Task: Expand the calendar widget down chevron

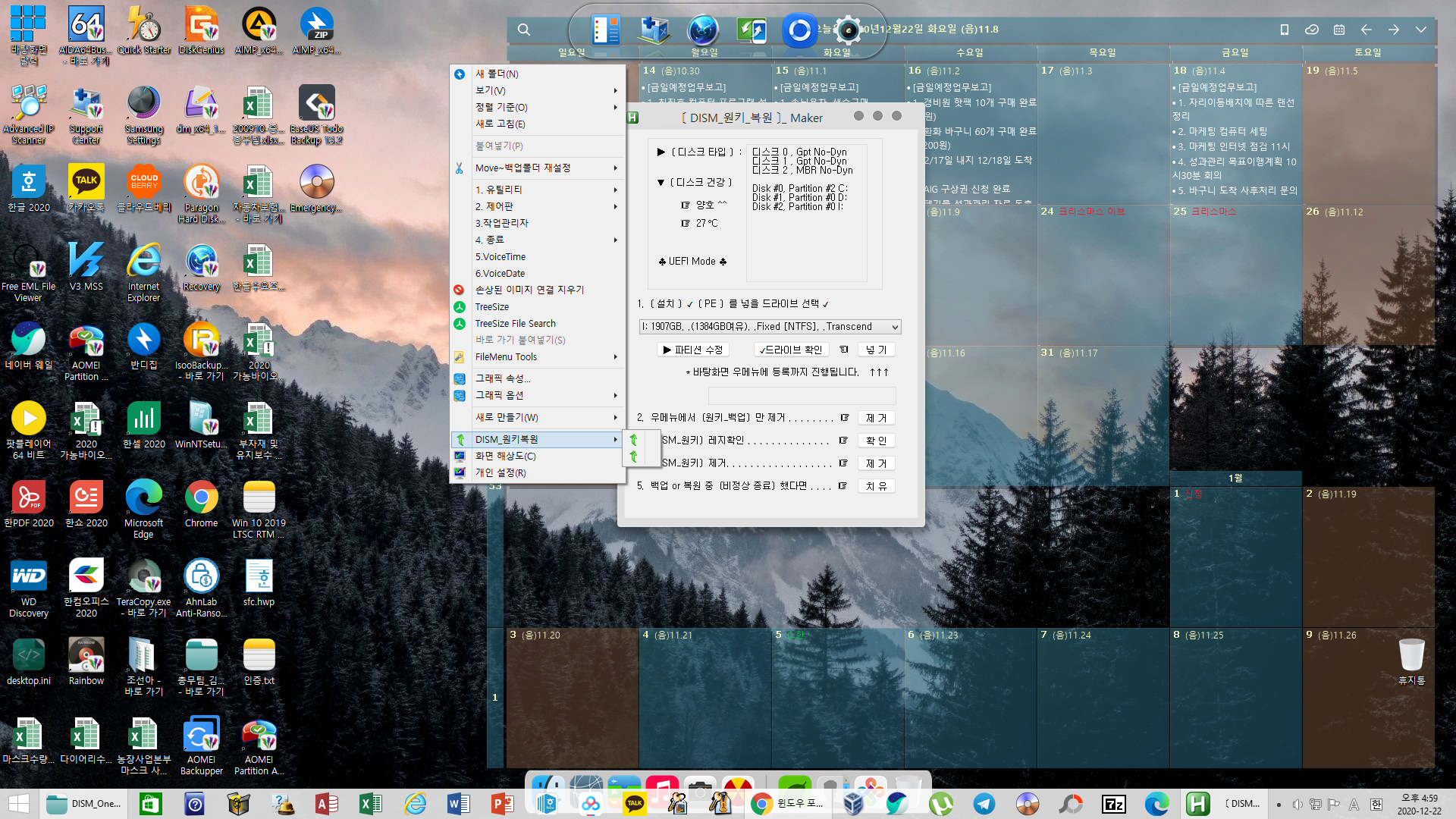Action: (1420, 30)
